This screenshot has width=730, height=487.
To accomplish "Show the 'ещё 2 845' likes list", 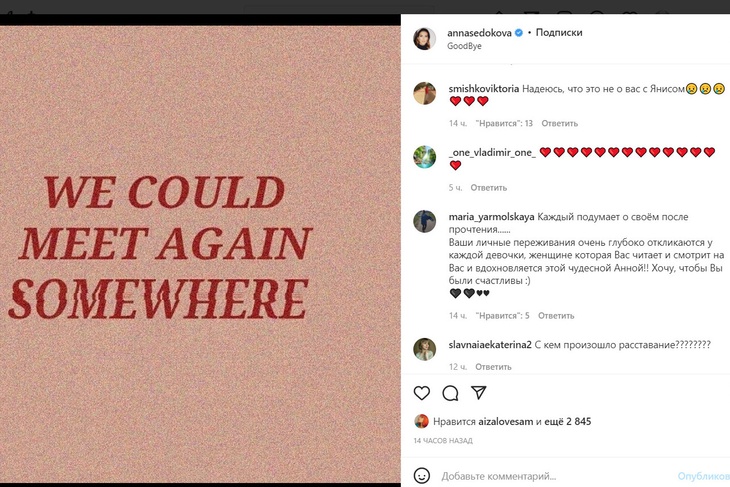I will [x=568, y=421].
